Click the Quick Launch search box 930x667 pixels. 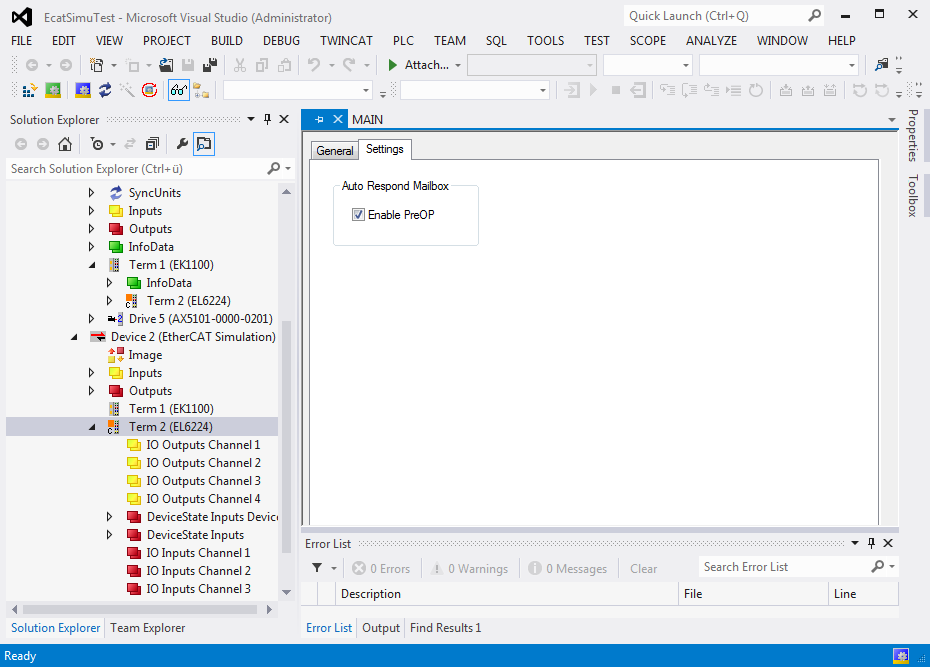coord(725,16)
